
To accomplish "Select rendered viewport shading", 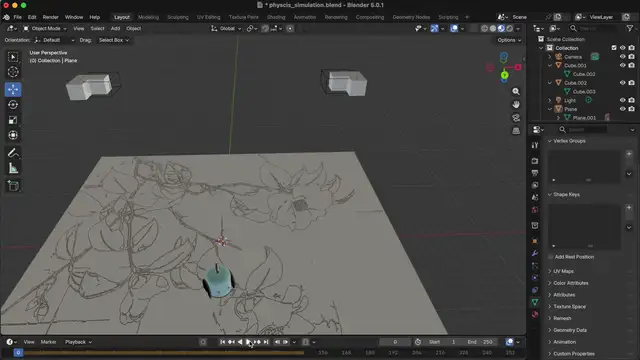I will pyautogui.click(x=510, y=29).
